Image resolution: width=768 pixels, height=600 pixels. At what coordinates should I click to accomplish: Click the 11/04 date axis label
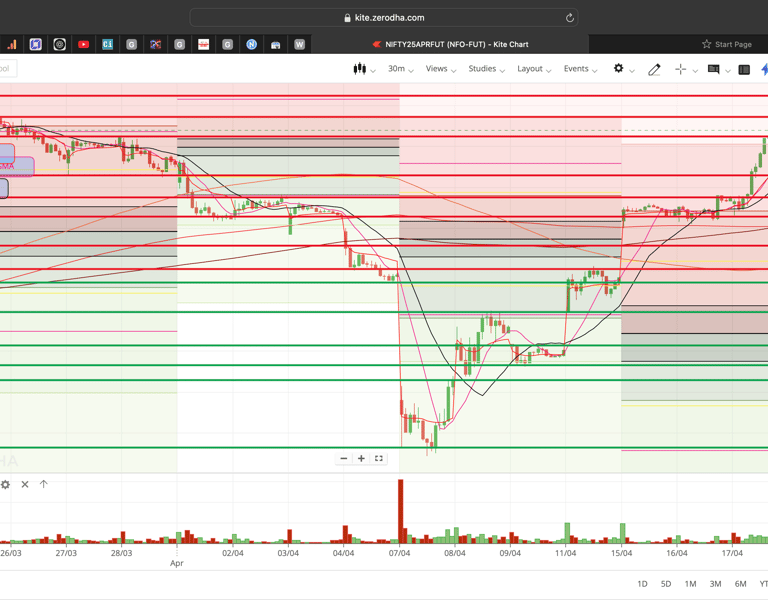pos(565,553)
